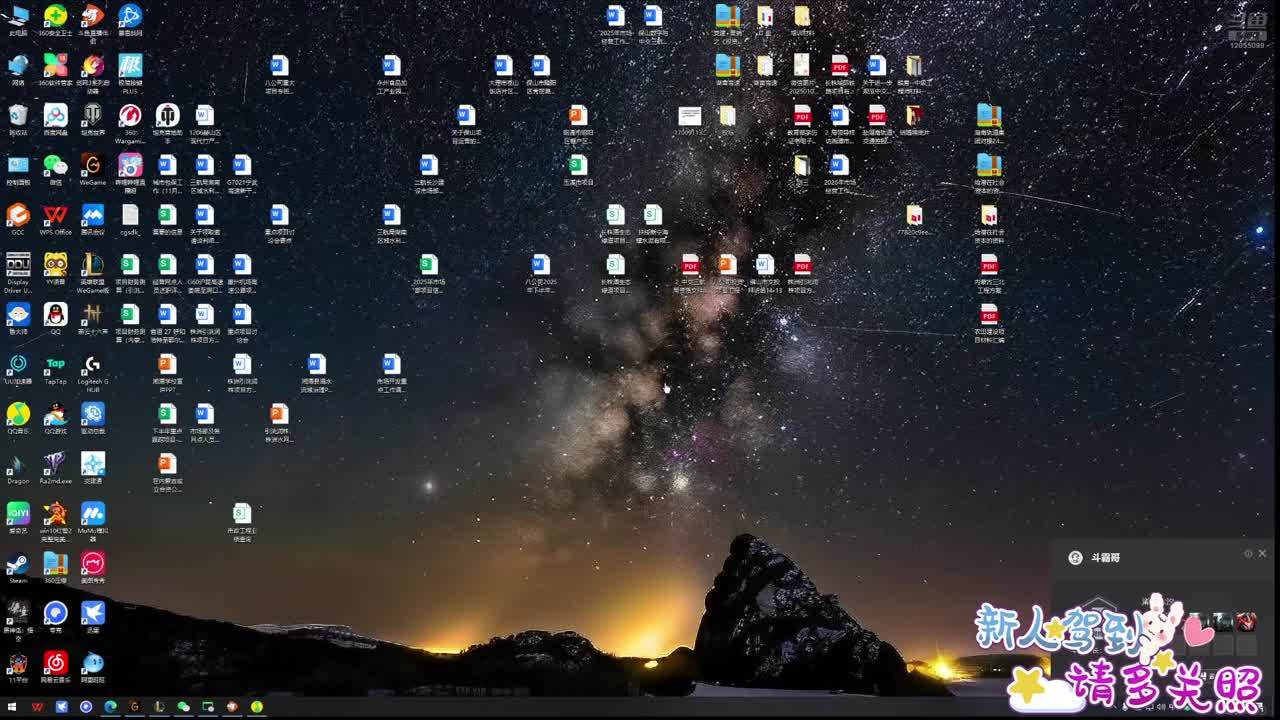Open Microsoft Edge from the taskbar
Image resolution: width=1280 pixels, height=720 pixels.
point(110,707)
